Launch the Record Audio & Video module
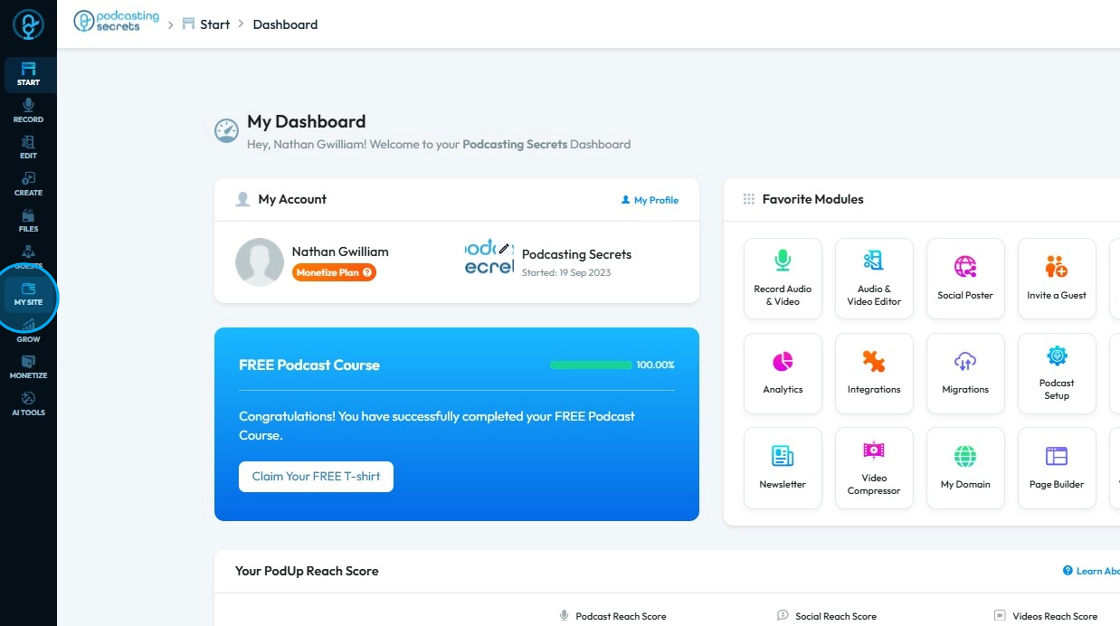 pyautogui.click(x=782, y=279)
